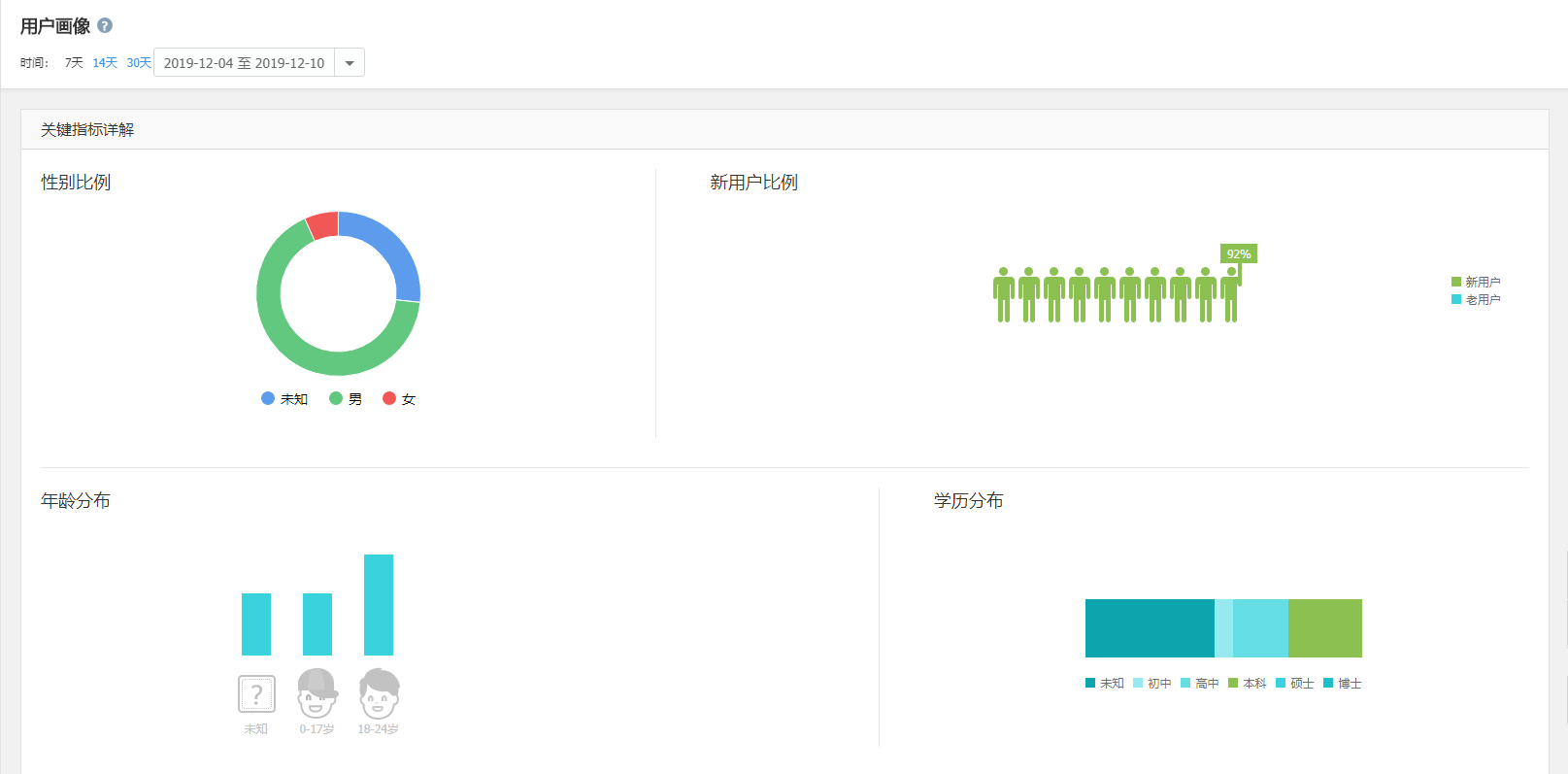Viewport: 1568px width, 774px height.
Task: Toggle the 高中 education legend item
Action: click(1200, 684)
